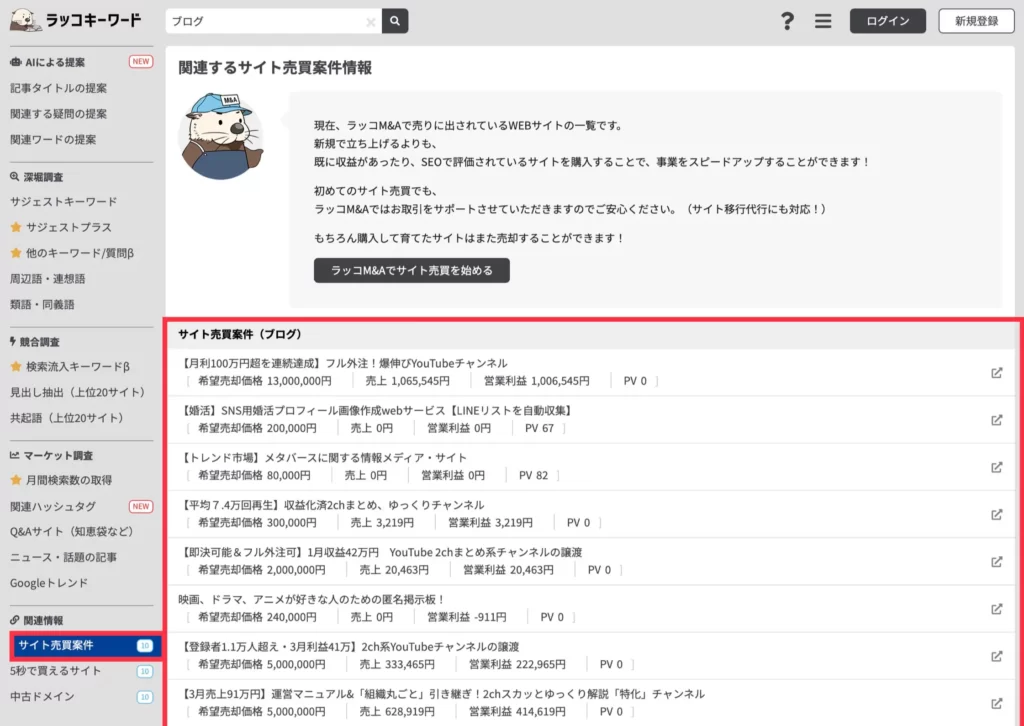Open the hamburger menu icon
1024x726 pixels.
(823, 21)
